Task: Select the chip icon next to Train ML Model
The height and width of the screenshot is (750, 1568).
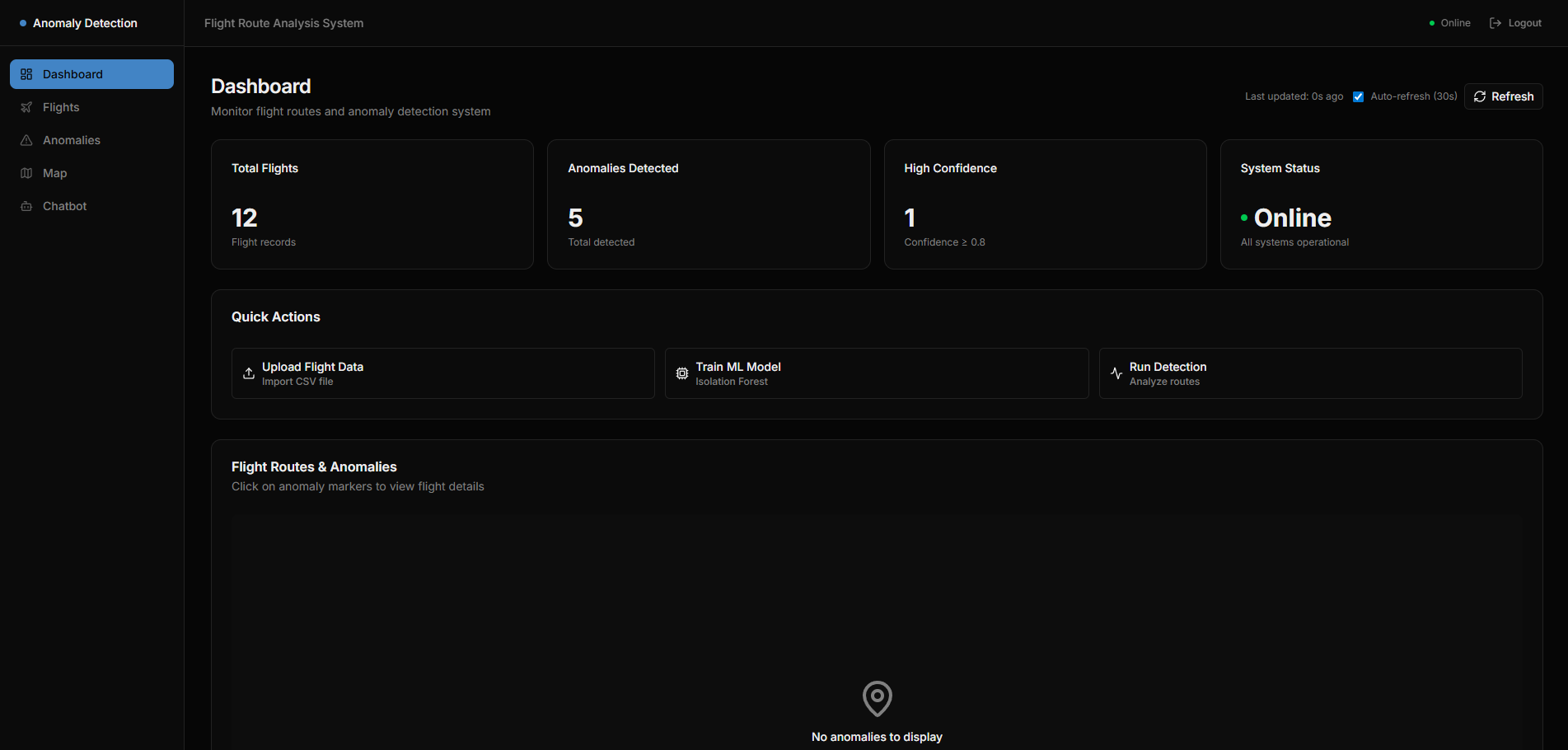Action: (x=681, y=373)
